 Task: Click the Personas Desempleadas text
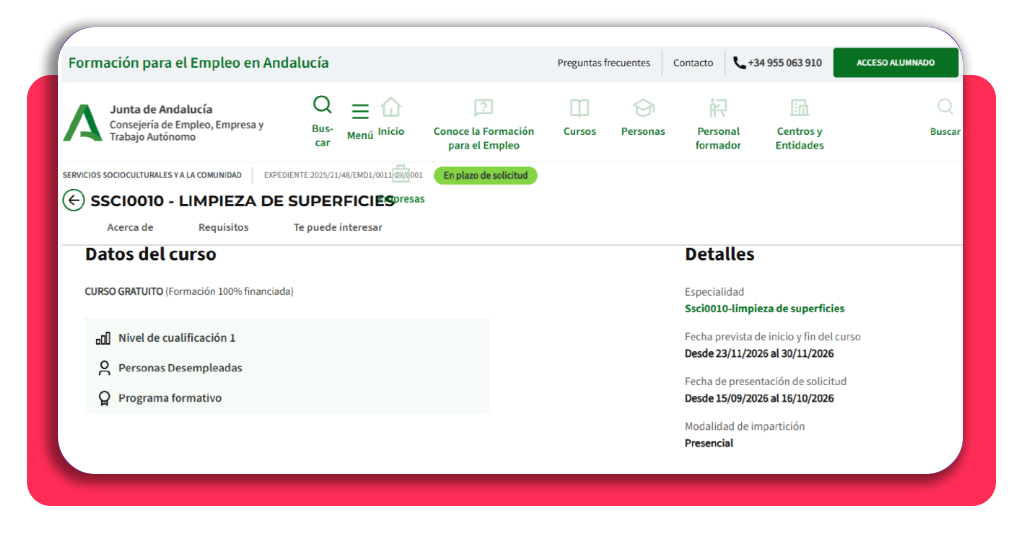click(x=180, y=368)
